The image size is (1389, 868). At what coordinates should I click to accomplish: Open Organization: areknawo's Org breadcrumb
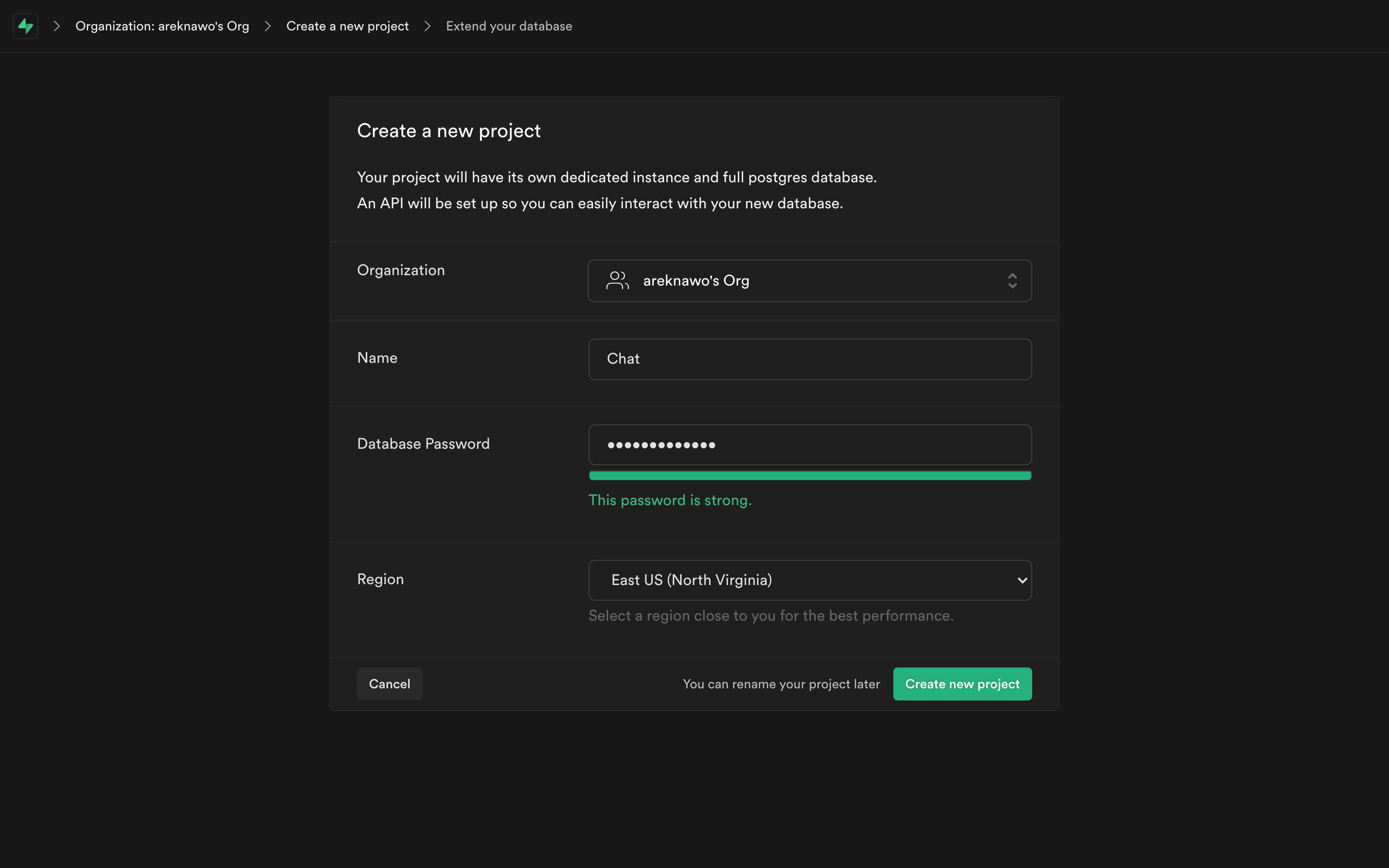coord(162,26)
